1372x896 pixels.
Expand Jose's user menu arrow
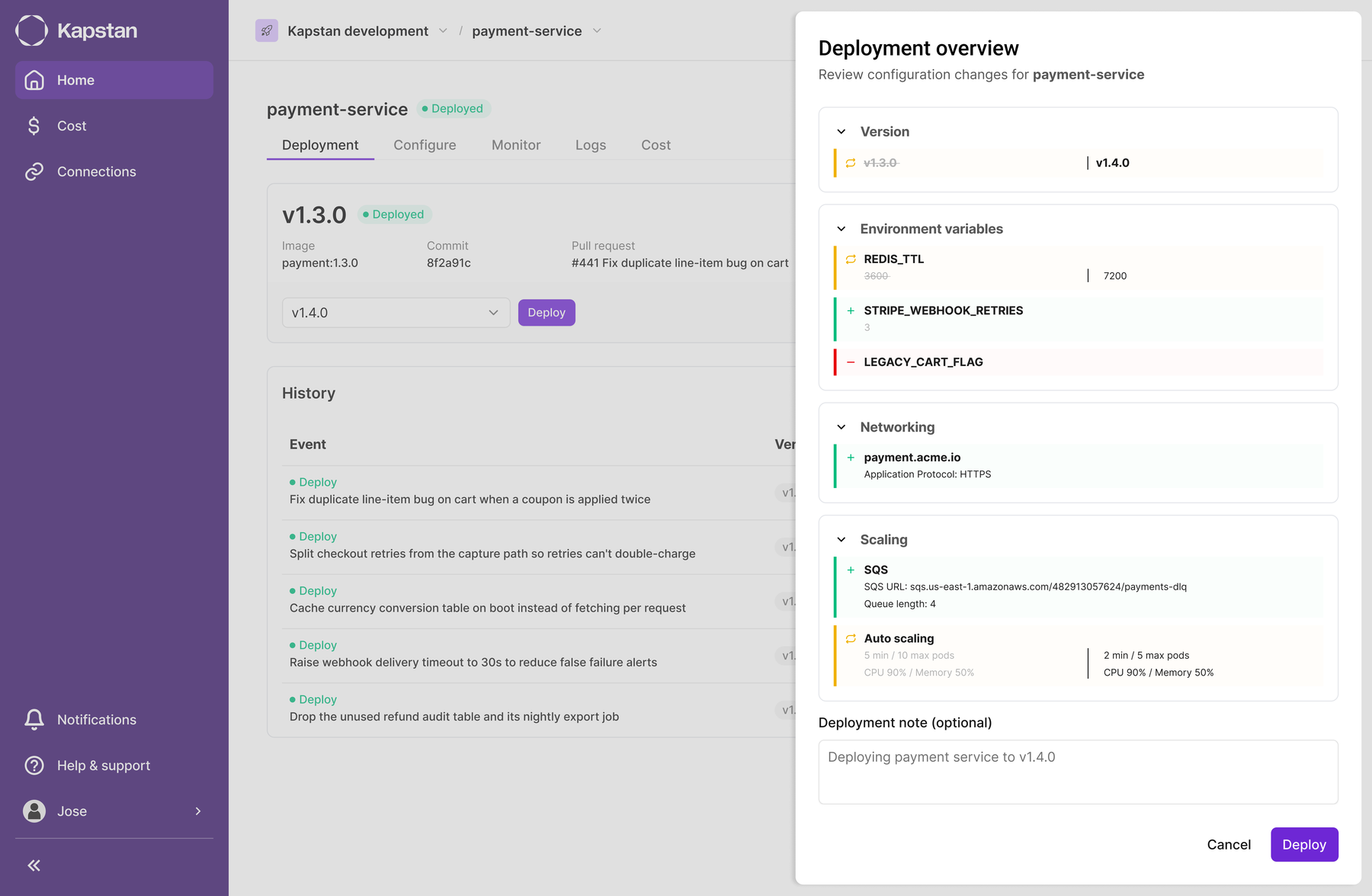[198, 811]
